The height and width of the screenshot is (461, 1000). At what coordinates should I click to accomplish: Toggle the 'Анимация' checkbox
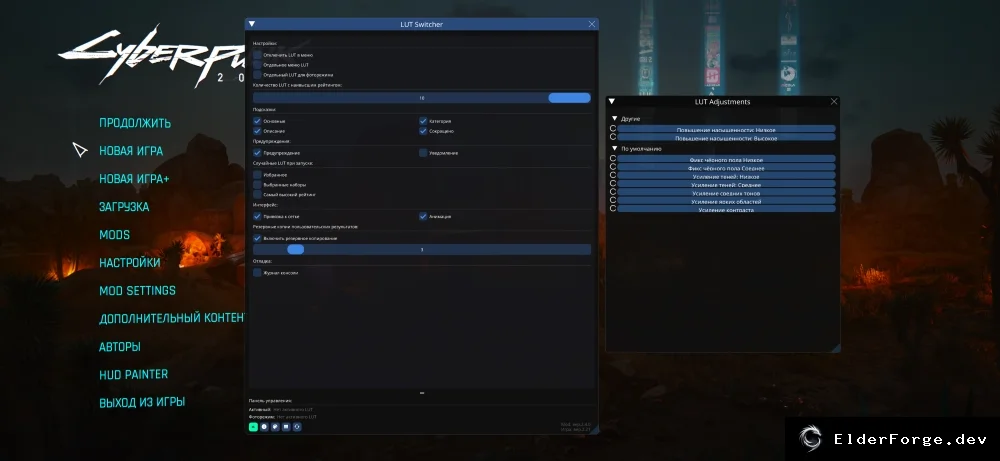click(423, 216)
